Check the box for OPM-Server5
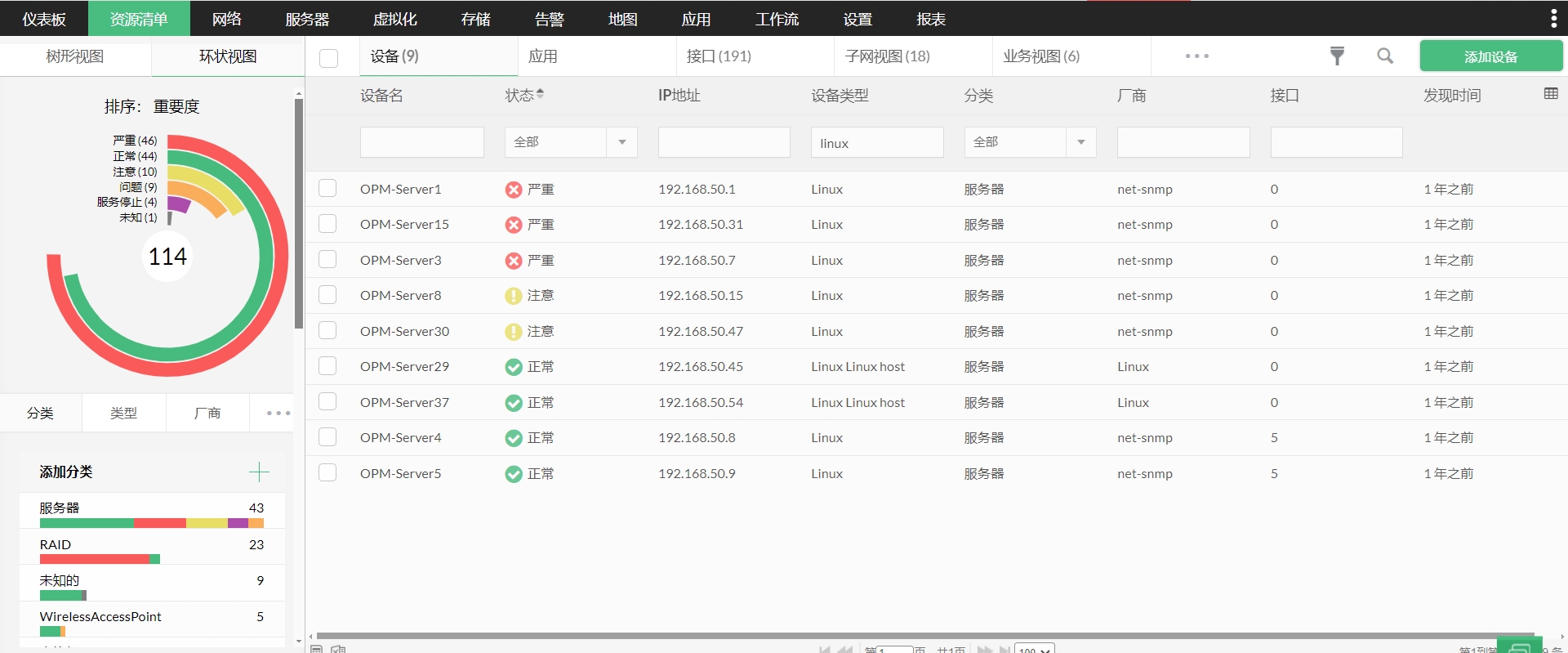 [x=327, y=473]
